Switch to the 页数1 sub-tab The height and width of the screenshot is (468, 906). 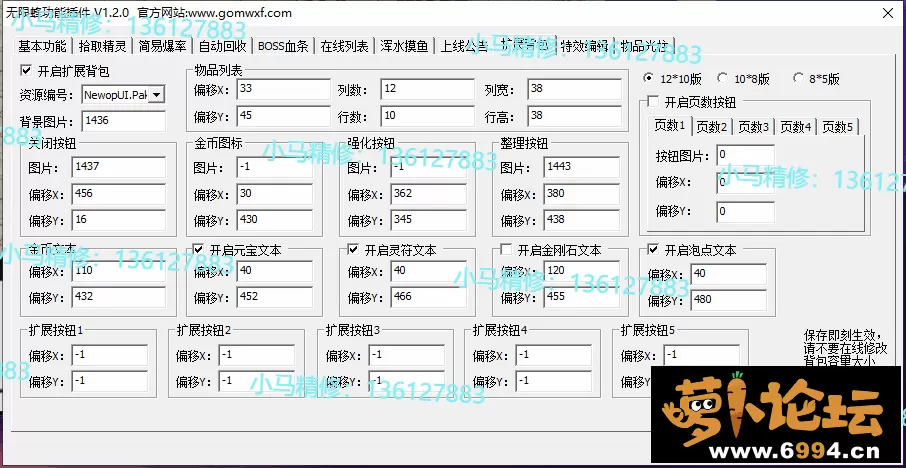[x=669, y=126]
